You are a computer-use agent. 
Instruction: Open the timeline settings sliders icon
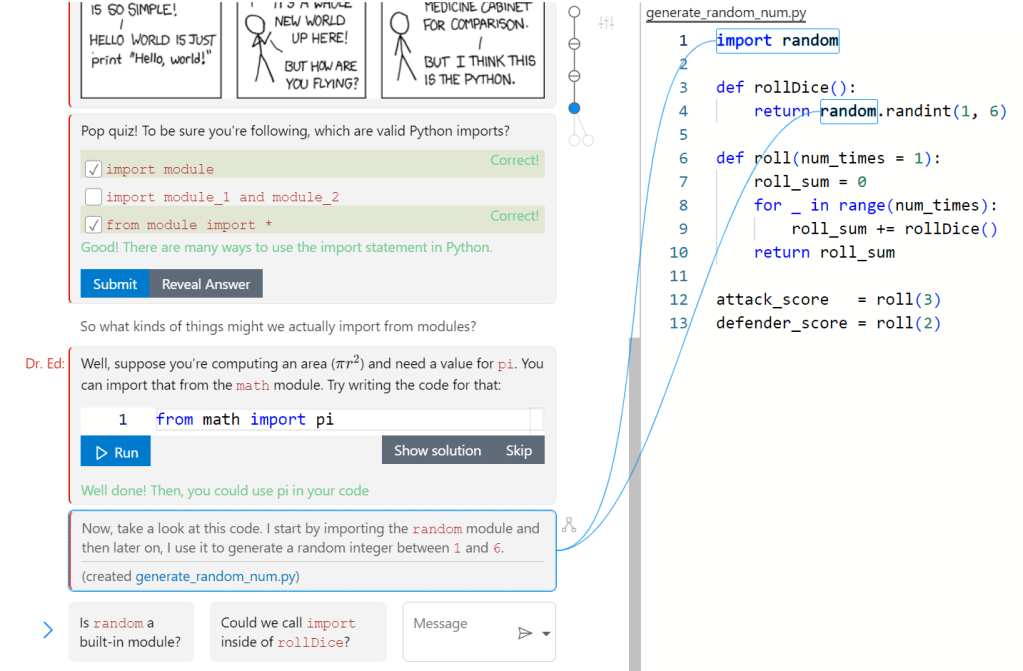(x=606, y=23)
